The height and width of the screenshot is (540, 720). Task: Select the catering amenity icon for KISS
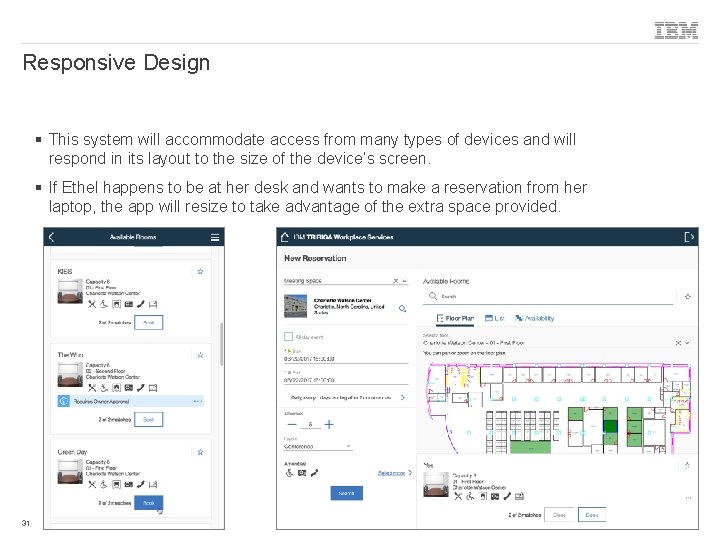(x=92, y=304)
